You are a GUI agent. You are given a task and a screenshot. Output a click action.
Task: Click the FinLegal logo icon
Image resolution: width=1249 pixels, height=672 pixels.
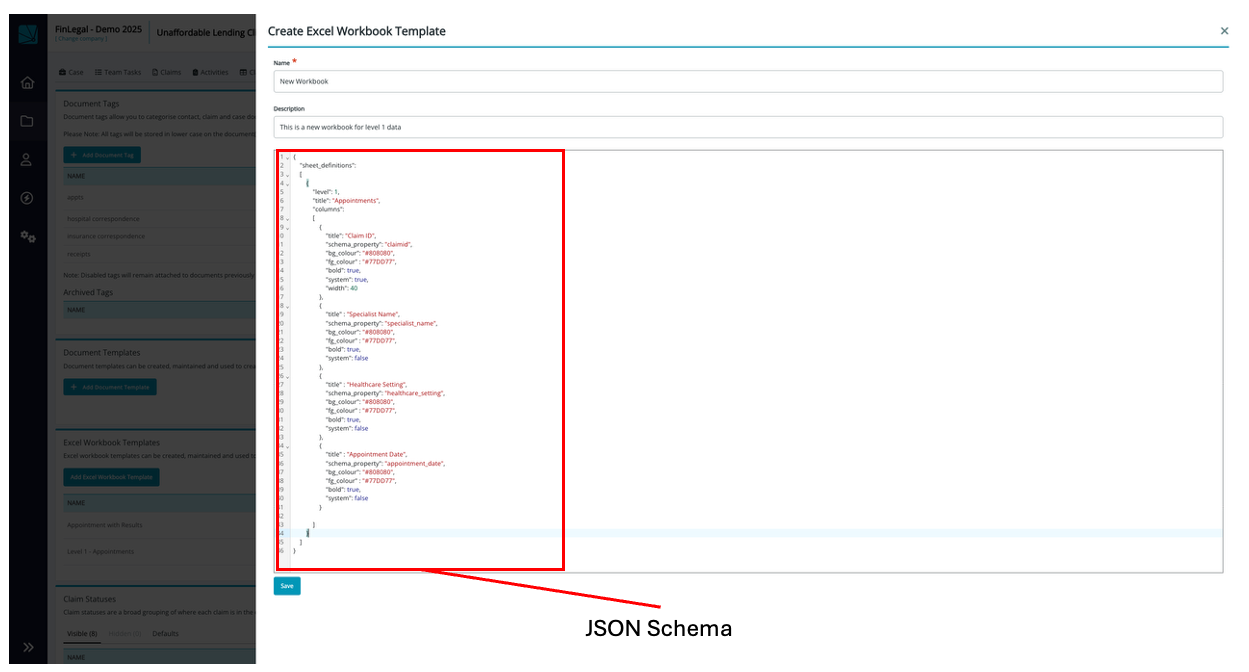click(x=28, y=34)
